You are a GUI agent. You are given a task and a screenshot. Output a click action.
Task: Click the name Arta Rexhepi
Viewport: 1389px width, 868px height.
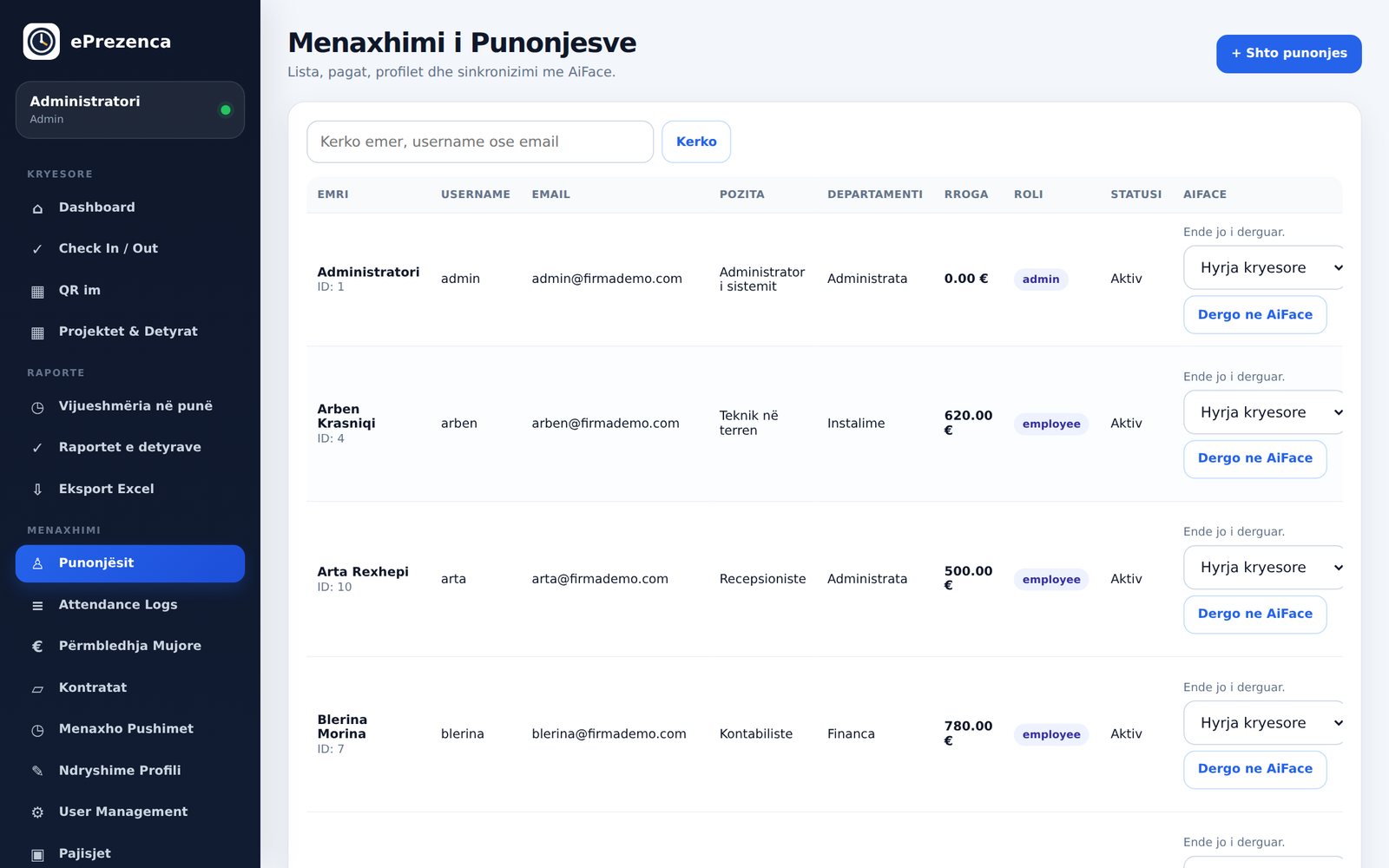coord(363,572)
